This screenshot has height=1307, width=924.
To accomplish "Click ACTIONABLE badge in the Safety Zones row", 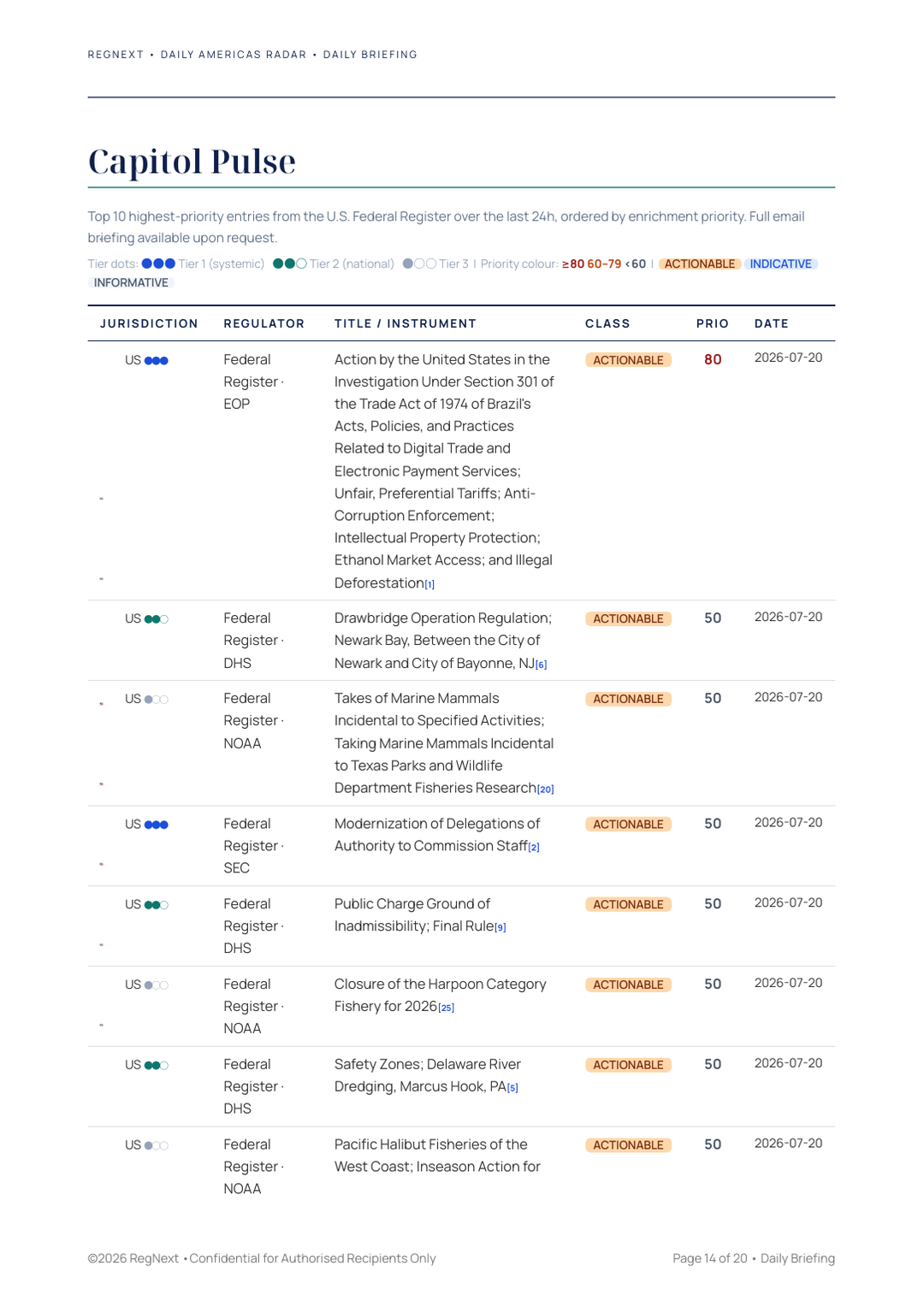I will (x=629, y=1065).
